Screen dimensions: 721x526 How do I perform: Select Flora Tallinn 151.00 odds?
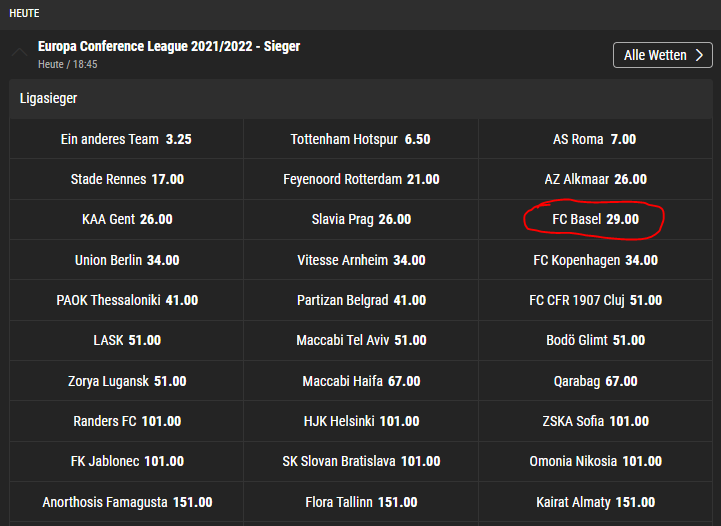[361, 502]
